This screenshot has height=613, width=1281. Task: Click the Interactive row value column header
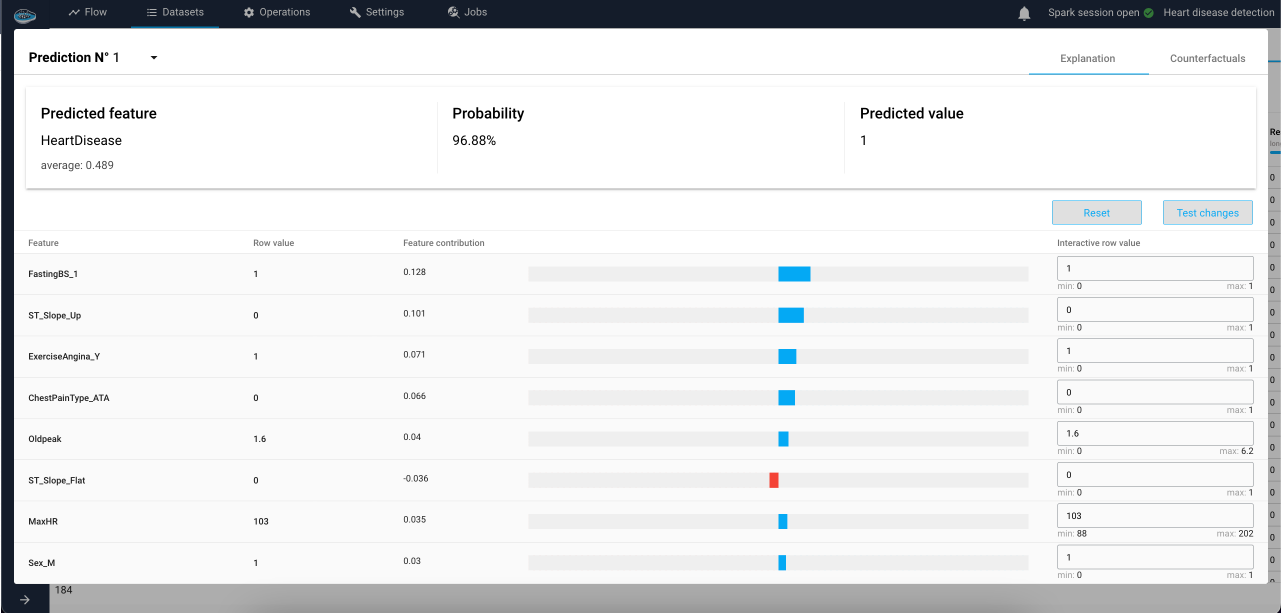pyautogui.click(x=1098, y=243)
